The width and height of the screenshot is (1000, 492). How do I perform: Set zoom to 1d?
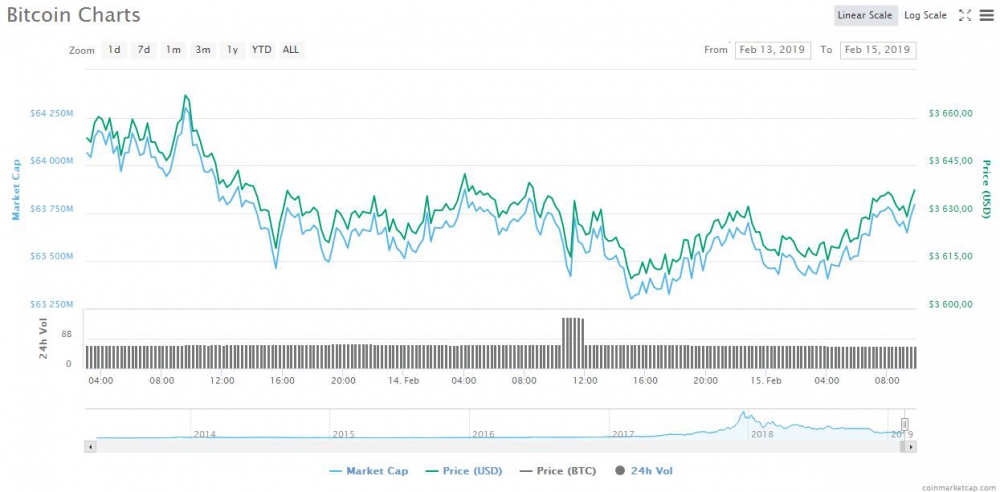coord(114,50)
